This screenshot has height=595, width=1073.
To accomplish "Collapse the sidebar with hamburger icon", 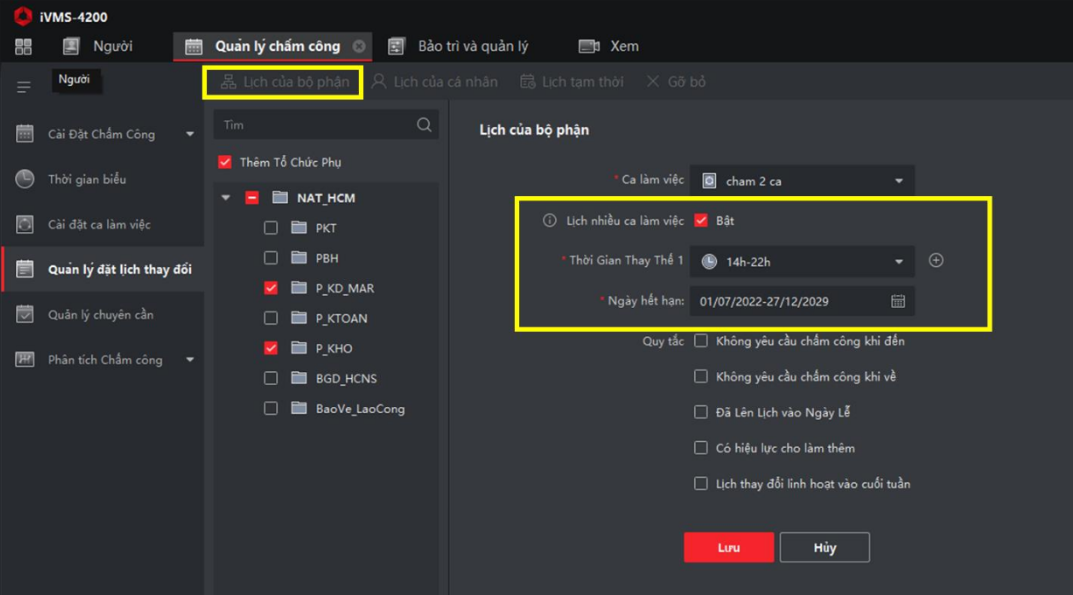I will [24, 87].
